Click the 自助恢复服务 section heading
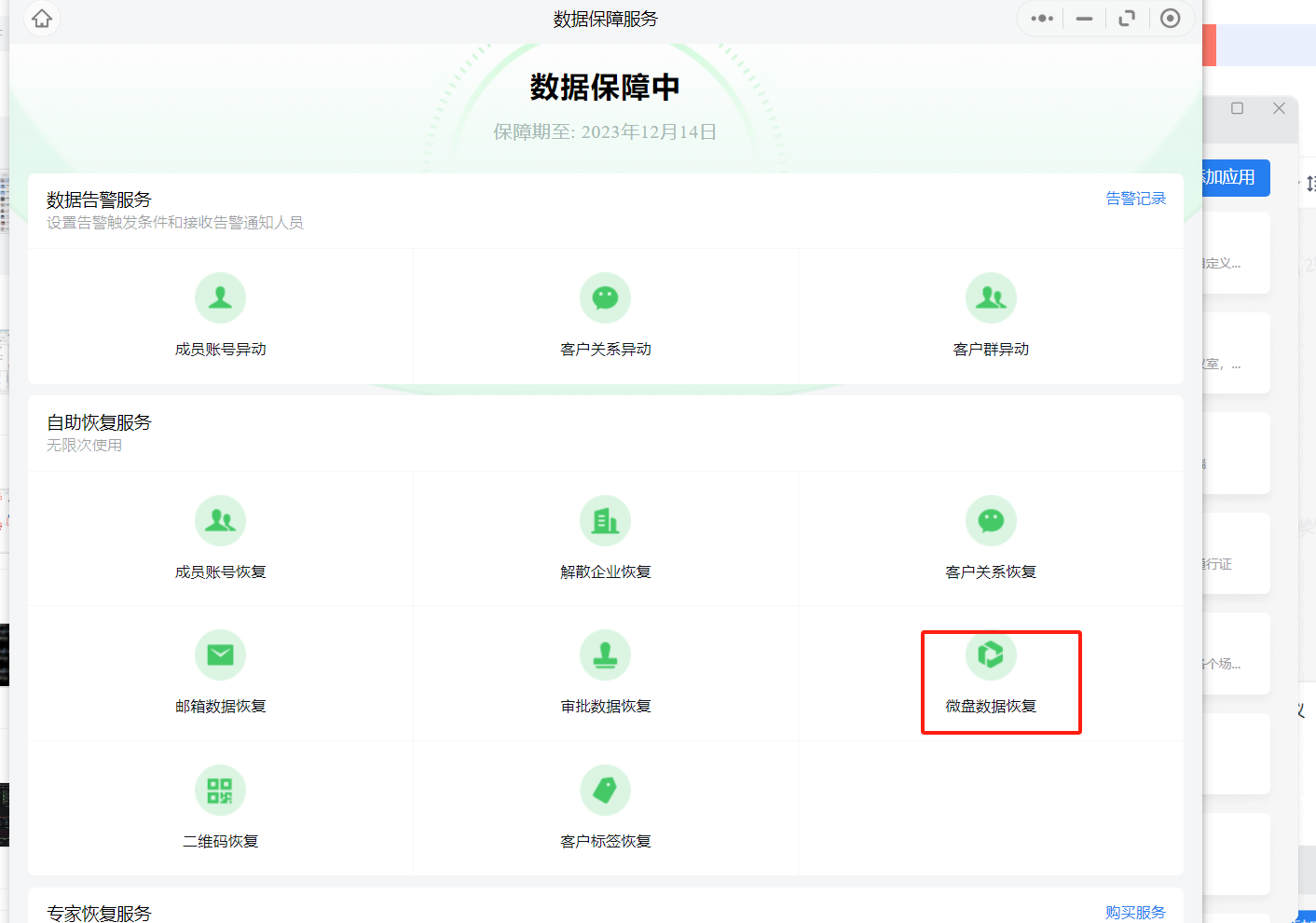1316x923 pixels. pos(99,422)
